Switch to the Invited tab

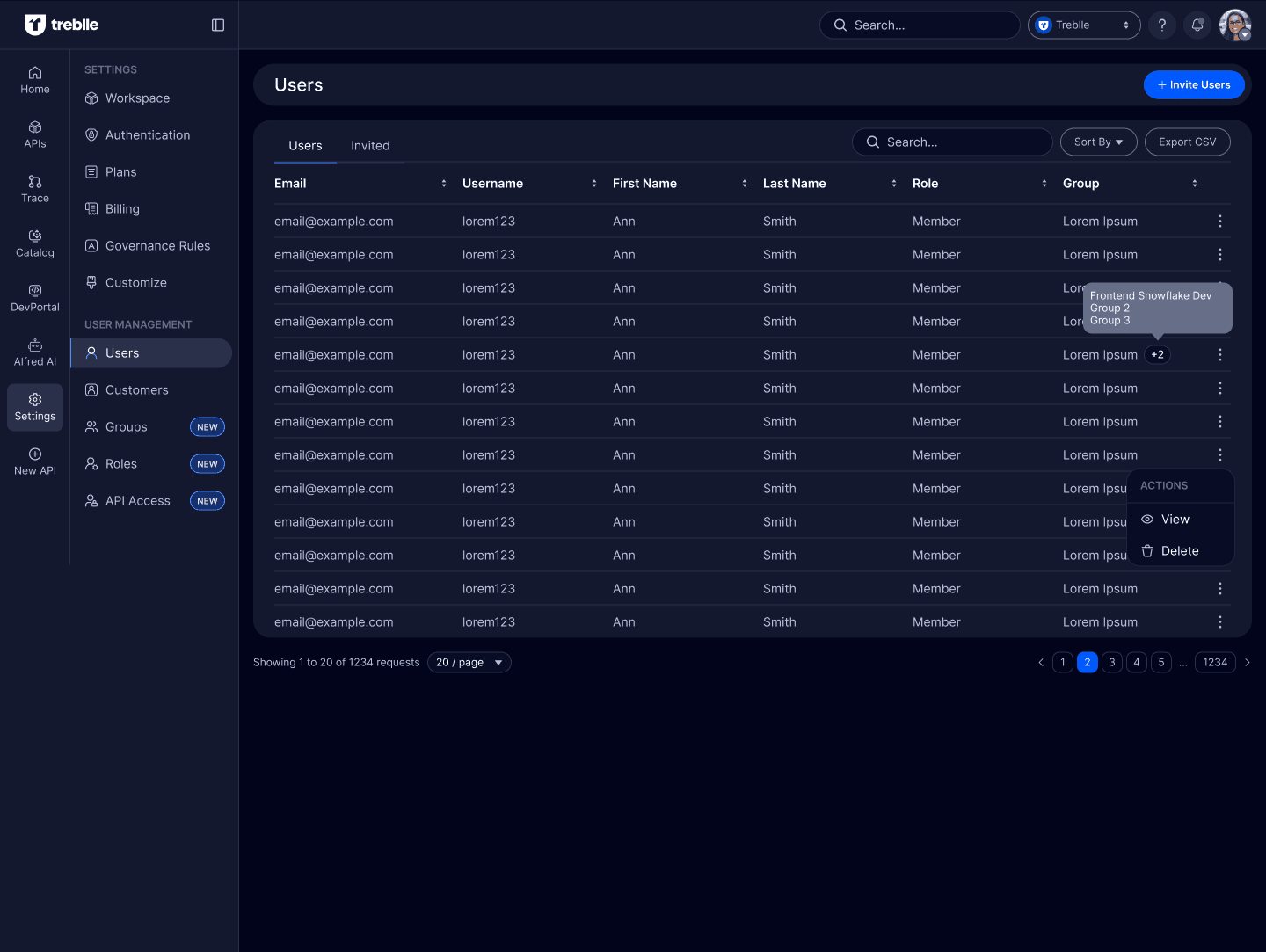[x=370, y=146]
